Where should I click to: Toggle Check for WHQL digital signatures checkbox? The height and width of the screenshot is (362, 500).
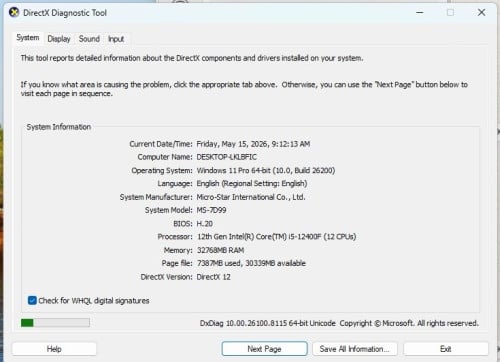coord(32,301)
